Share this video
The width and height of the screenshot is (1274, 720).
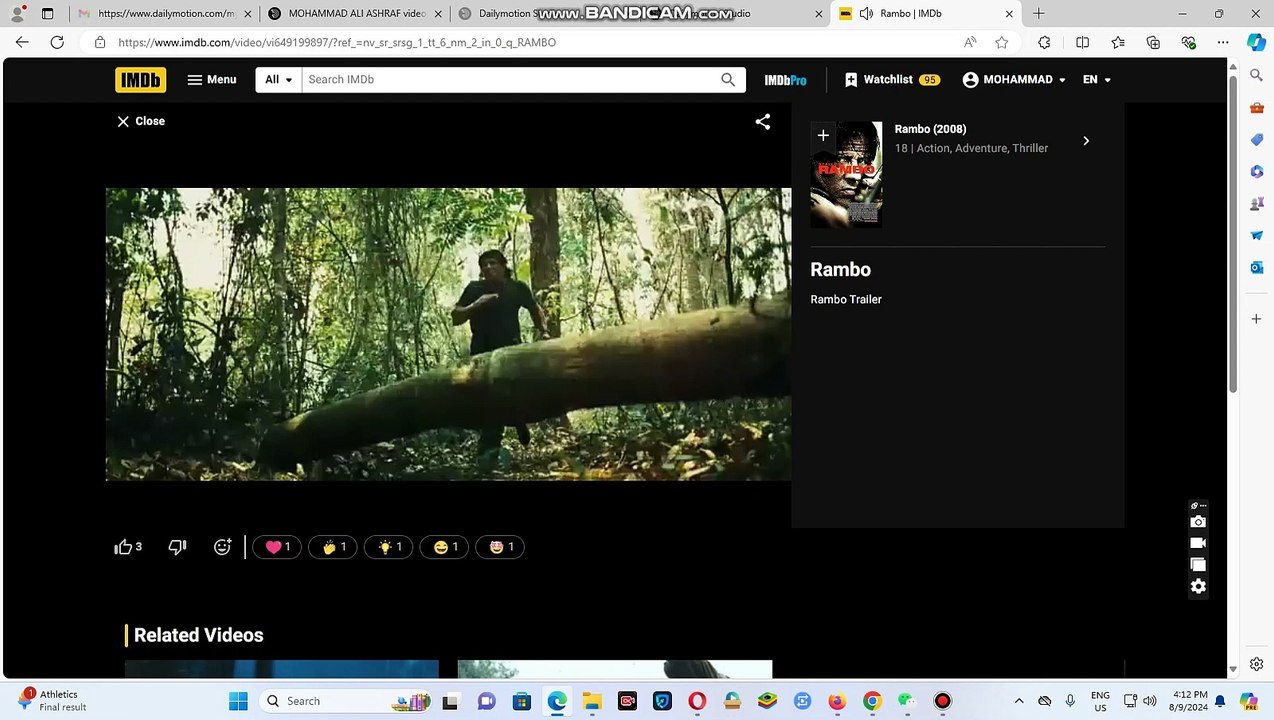763,122
